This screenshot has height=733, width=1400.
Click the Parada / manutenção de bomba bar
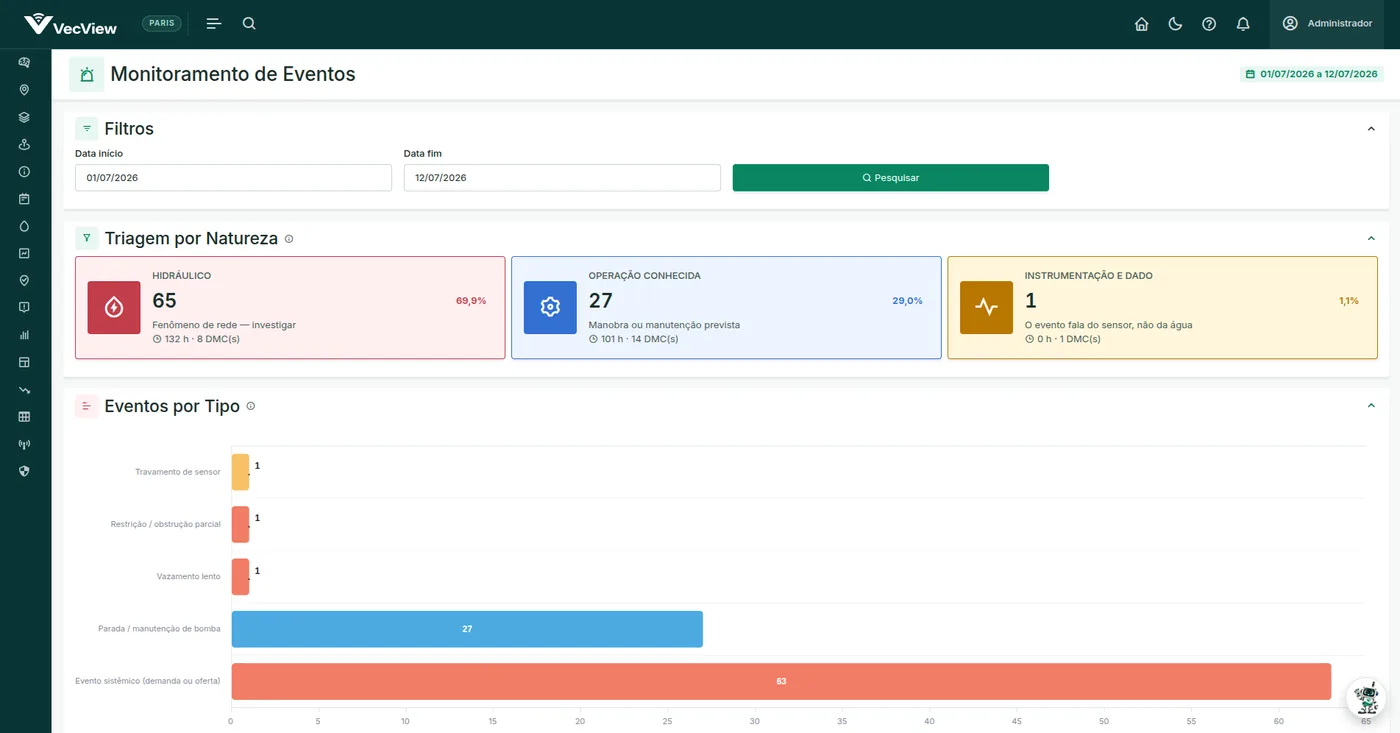pos(467,629)
